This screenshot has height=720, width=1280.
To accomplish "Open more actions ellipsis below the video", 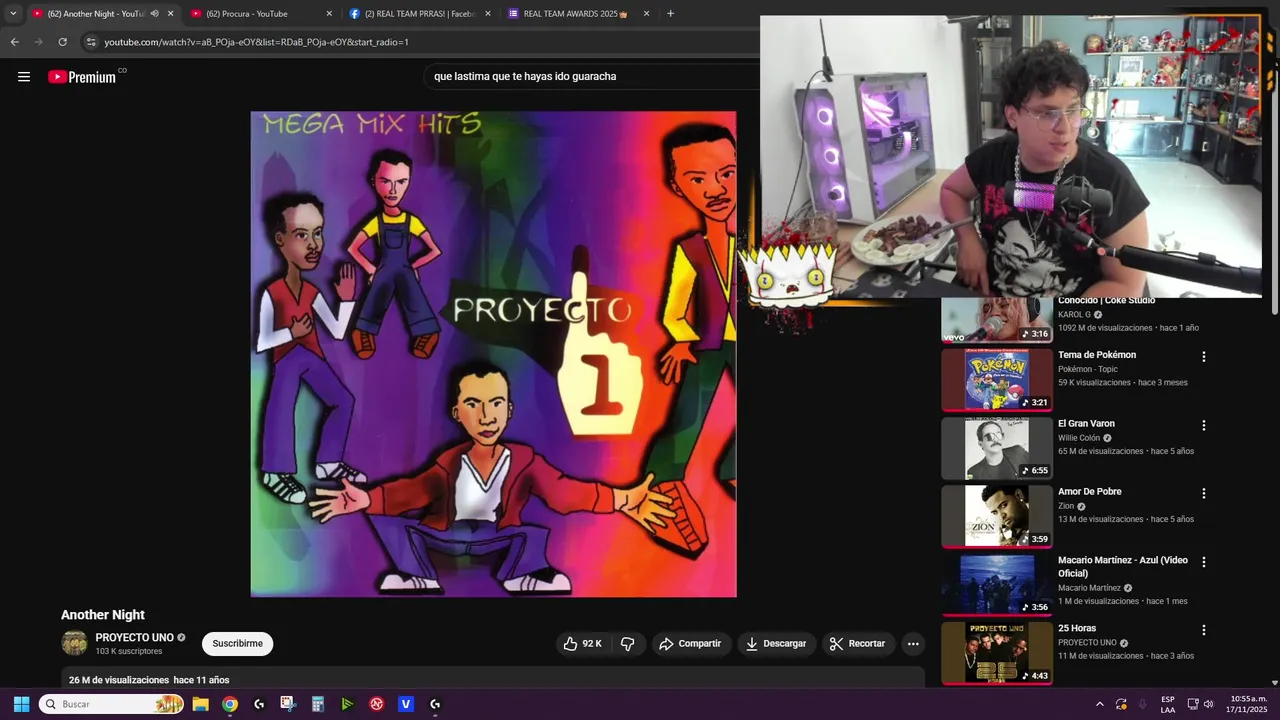I will coord(913,644).
